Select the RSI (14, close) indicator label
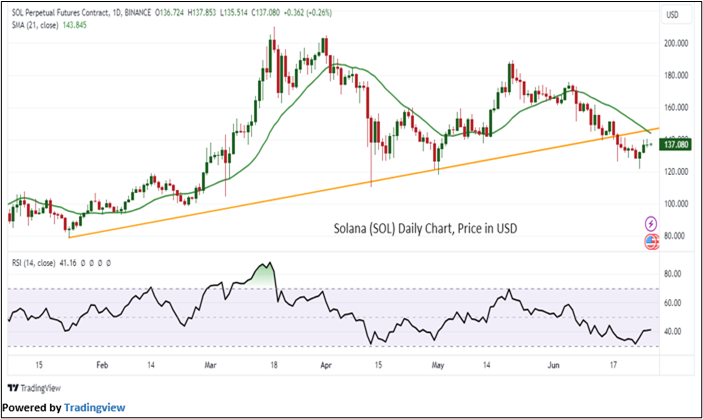 [x=34, y=263]
